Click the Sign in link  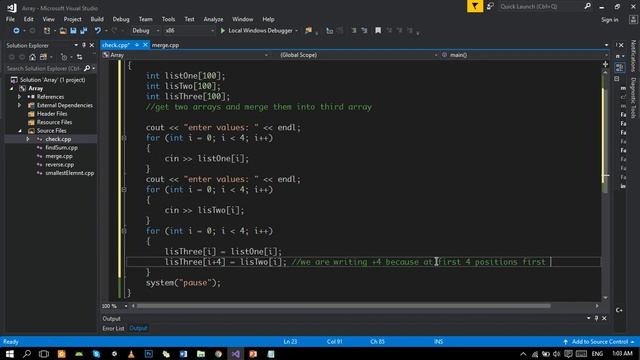pyautogui.click(x=609, y=20)
